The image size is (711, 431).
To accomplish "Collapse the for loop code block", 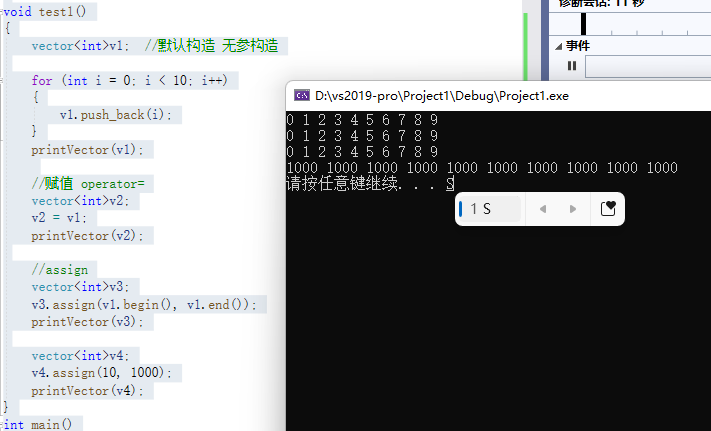I will pos(2,81).
